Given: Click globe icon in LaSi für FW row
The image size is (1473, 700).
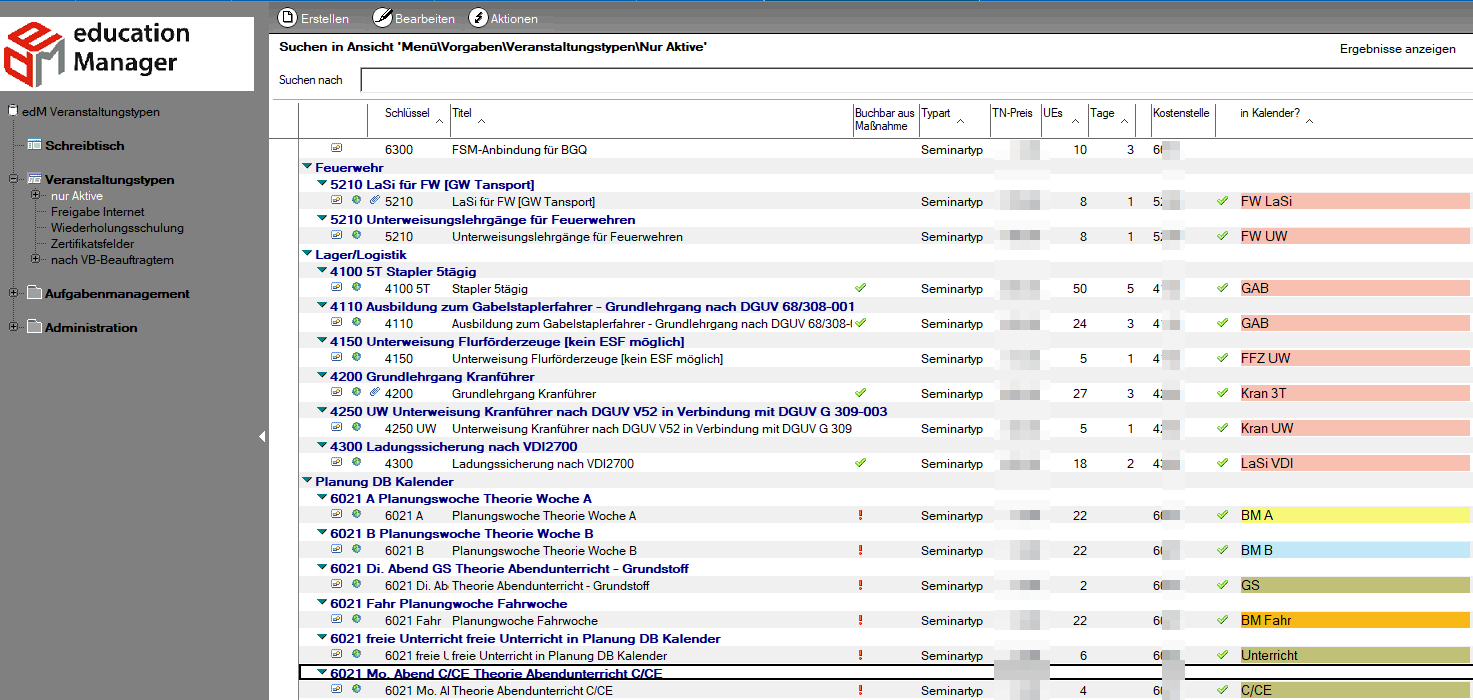Looking at the screenshot, I should point(356,201).
